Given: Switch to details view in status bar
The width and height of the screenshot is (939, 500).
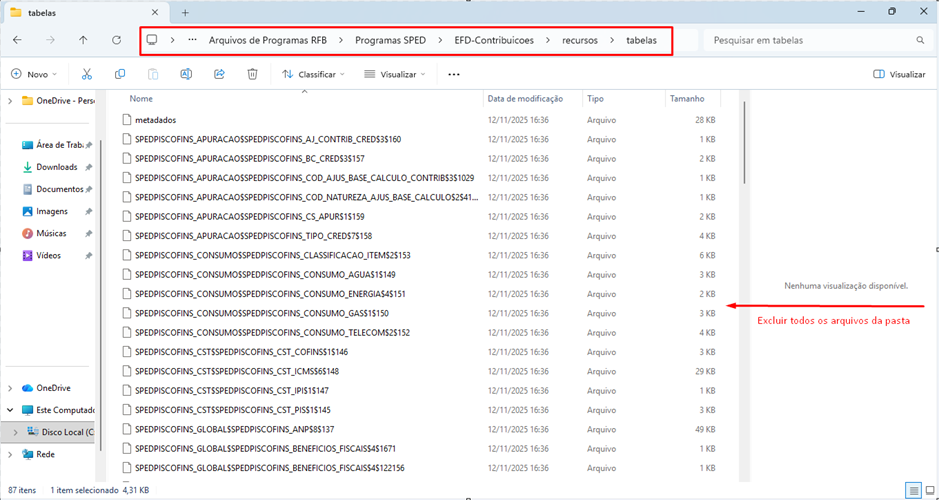Looking at the screenshot, I should coord(913,490).
